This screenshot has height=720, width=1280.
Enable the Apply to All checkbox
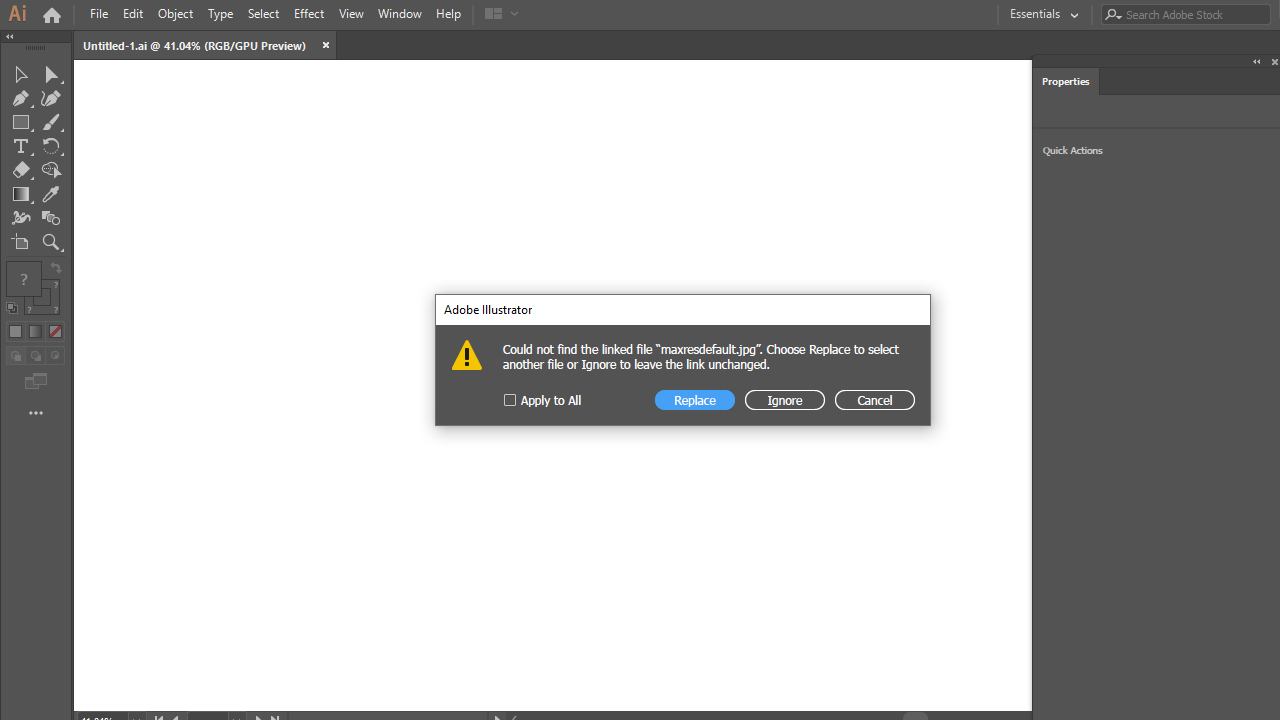click(510, 400)
